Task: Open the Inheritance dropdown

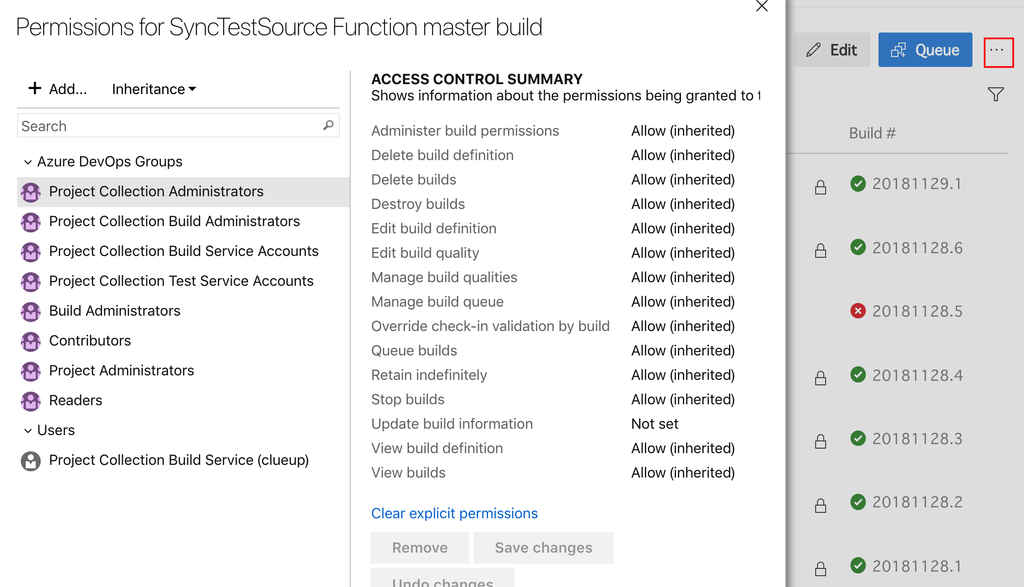Action: coord(153,89)
